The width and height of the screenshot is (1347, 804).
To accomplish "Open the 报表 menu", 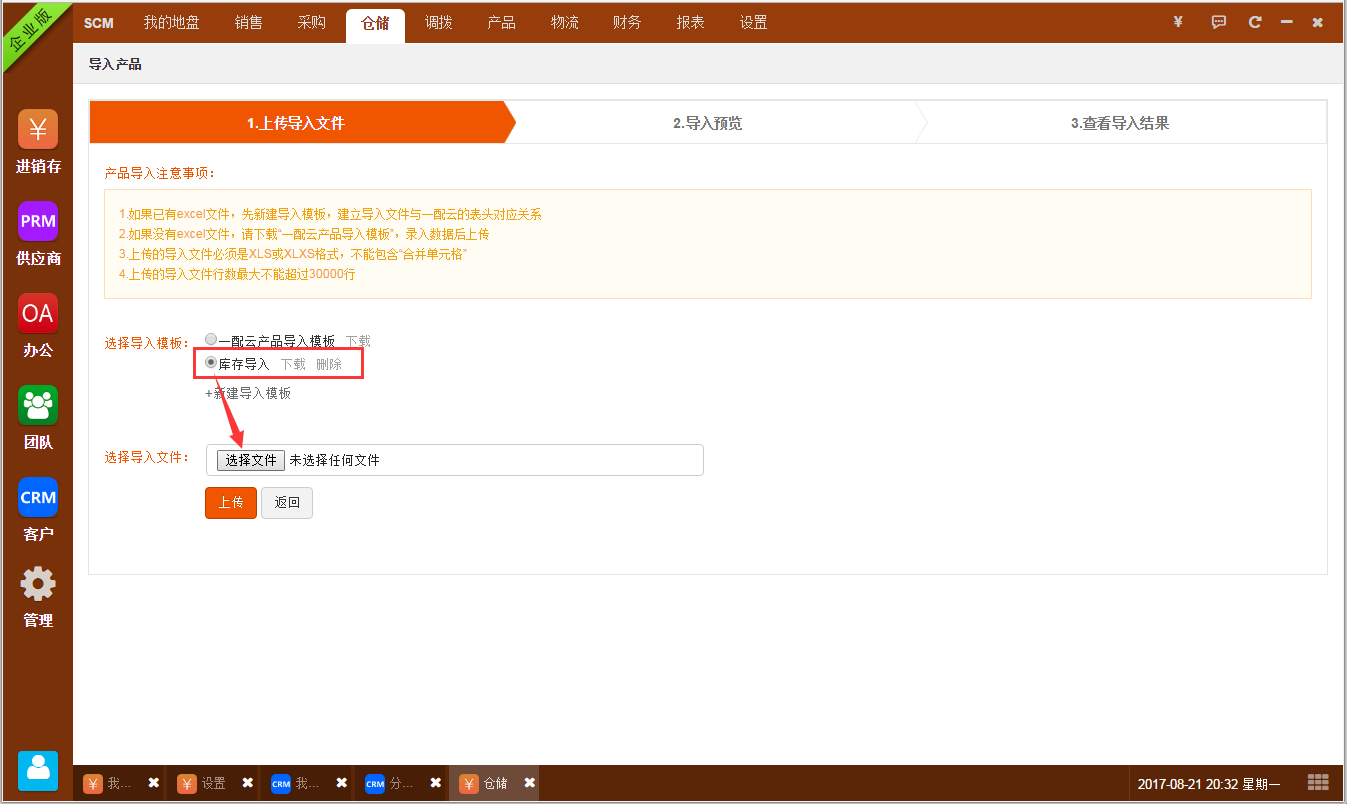I will pos(691,22).
